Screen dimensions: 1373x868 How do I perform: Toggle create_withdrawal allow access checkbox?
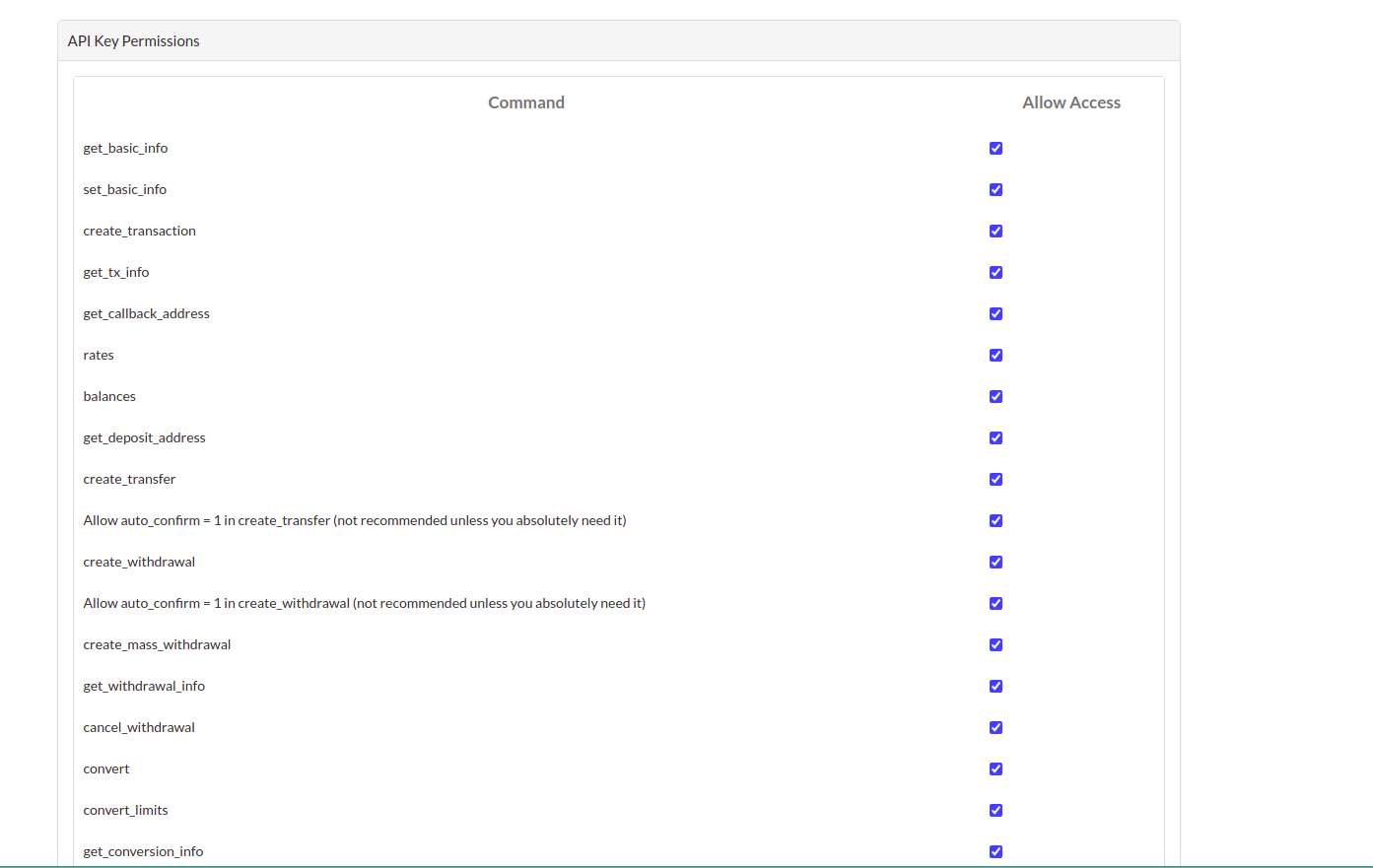[995, 563]
